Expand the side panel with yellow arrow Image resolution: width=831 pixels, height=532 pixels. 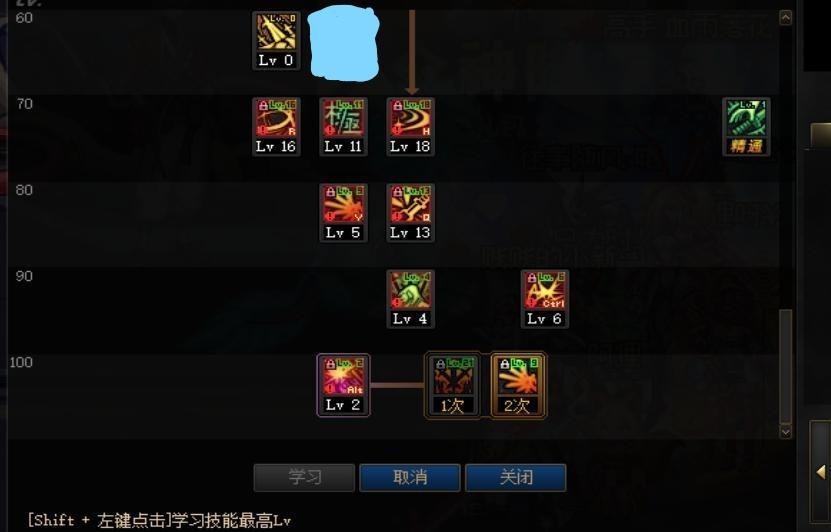821,472
